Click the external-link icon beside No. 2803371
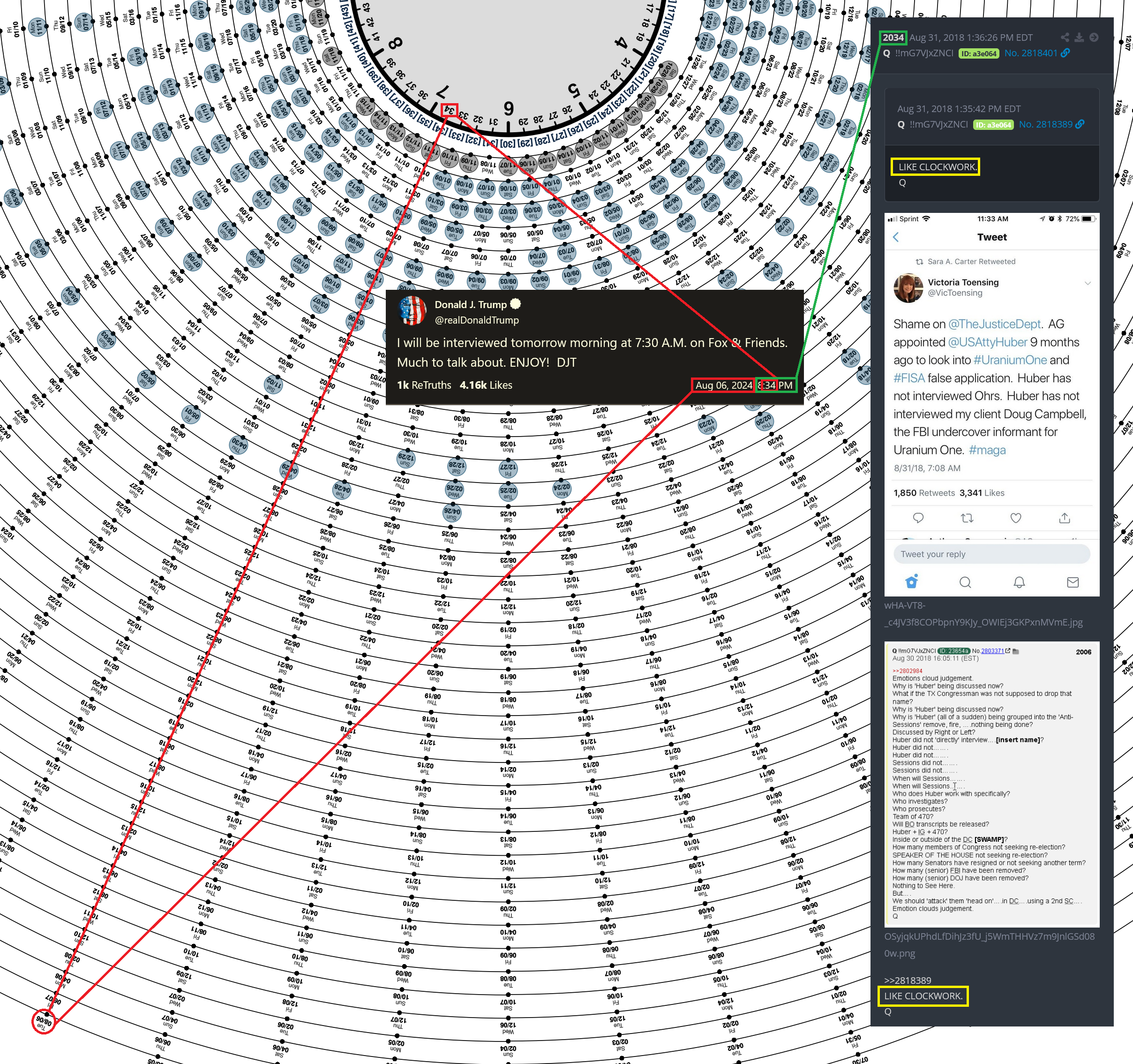Image resolution: width=1133 pixels, height=1064 pixels. pos(1008,650)
